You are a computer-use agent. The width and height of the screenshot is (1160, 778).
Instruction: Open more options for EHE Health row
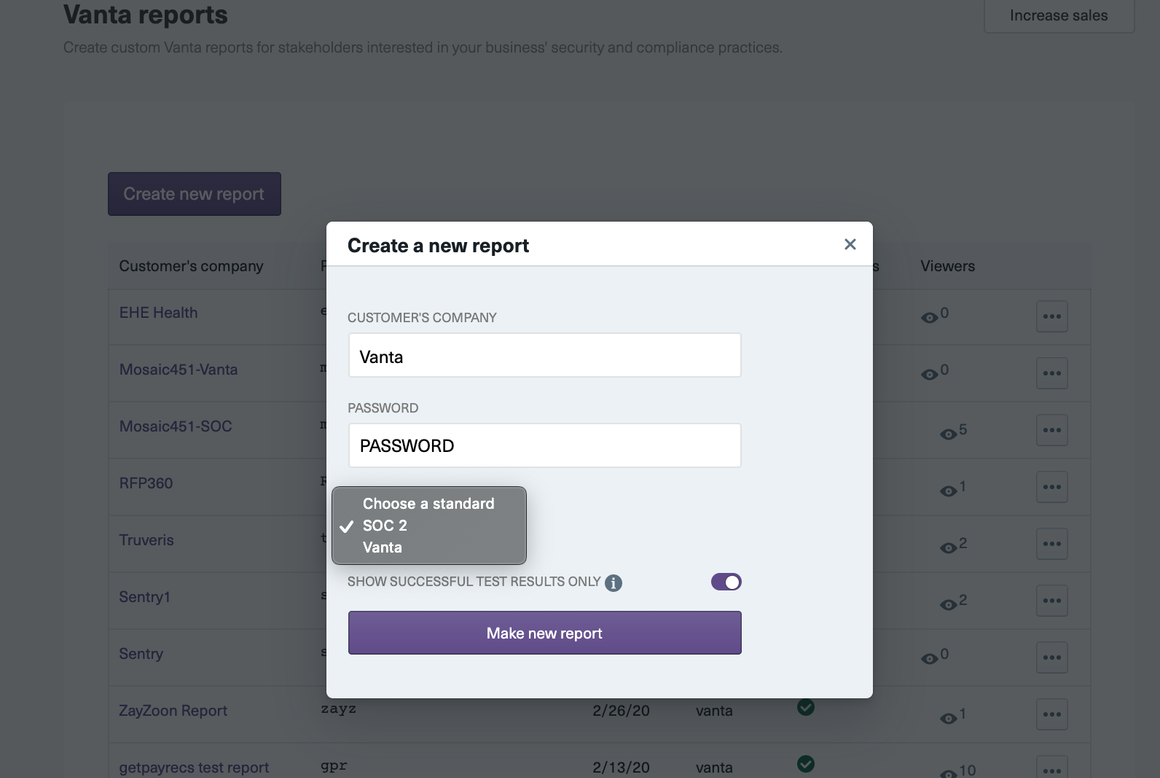(1052, 317)
